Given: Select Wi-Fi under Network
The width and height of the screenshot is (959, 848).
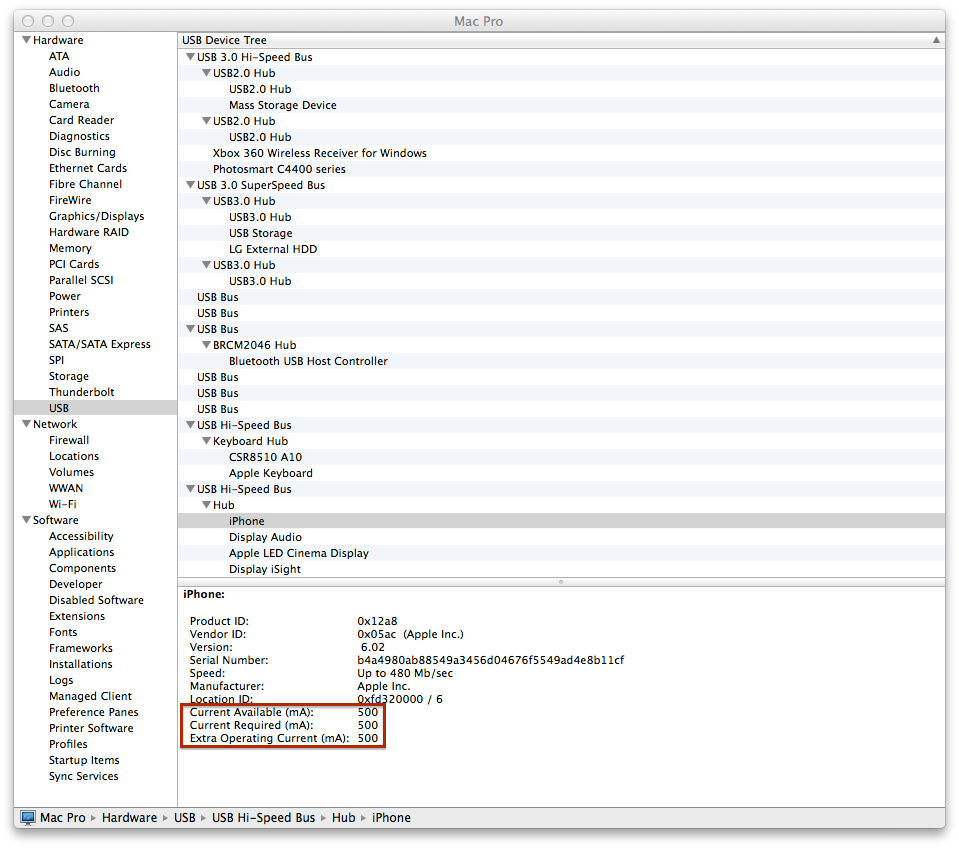Looking at the screenshot, I should click(x=62, y=504).
